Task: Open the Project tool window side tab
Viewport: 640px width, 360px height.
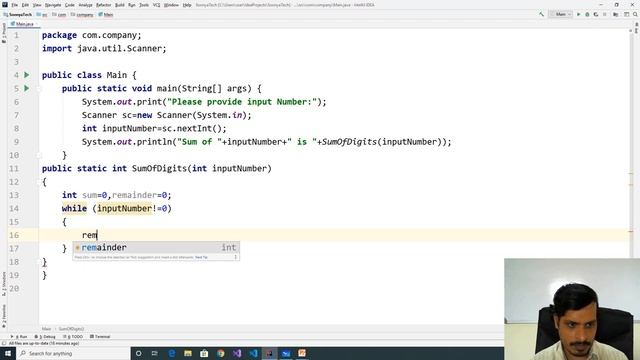Action: (x=4, y=33)
